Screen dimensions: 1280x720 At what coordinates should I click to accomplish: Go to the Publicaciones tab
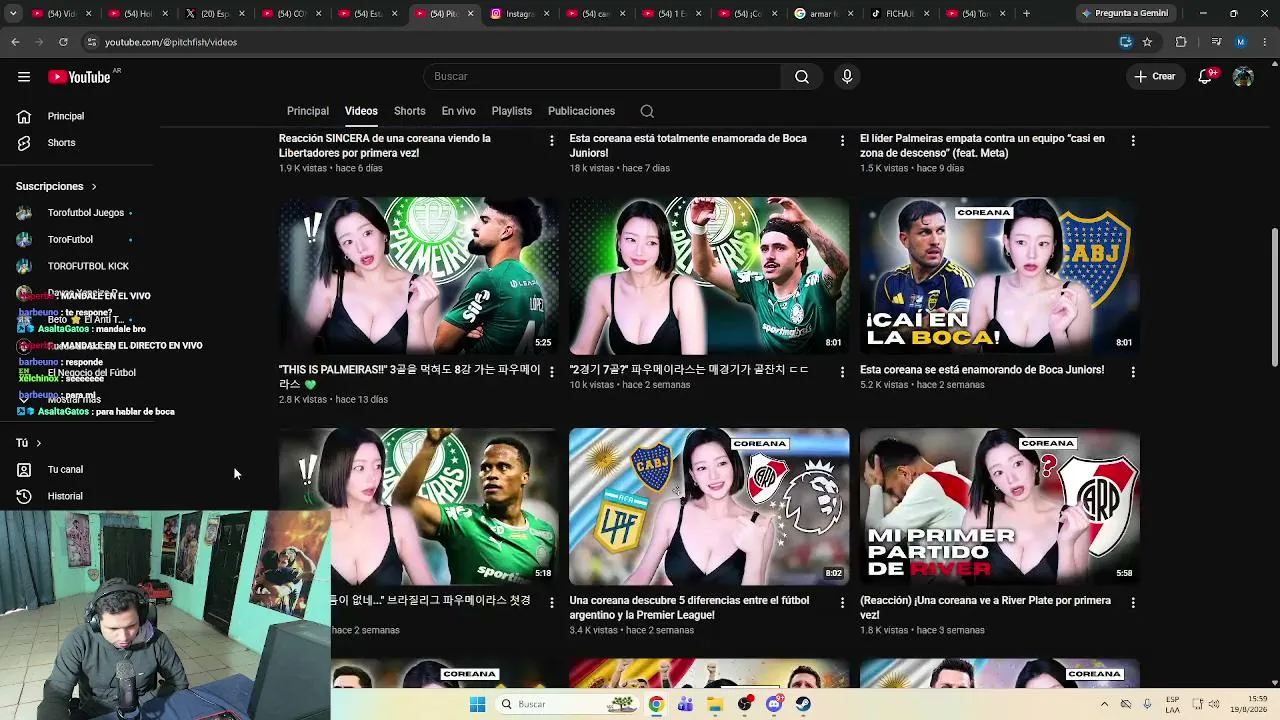pos(581,111)
